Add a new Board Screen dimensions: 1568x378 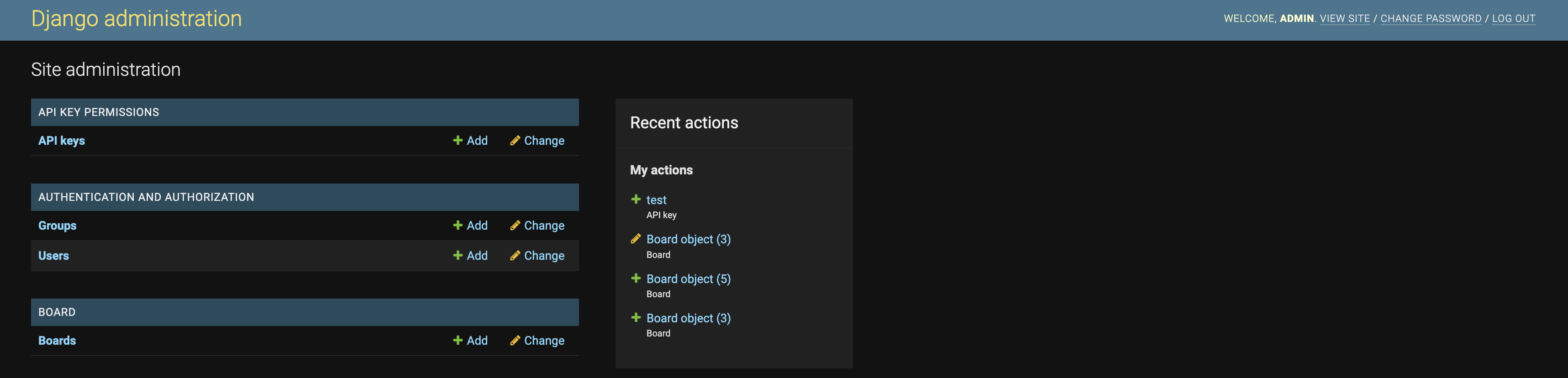tap(477, 340)
